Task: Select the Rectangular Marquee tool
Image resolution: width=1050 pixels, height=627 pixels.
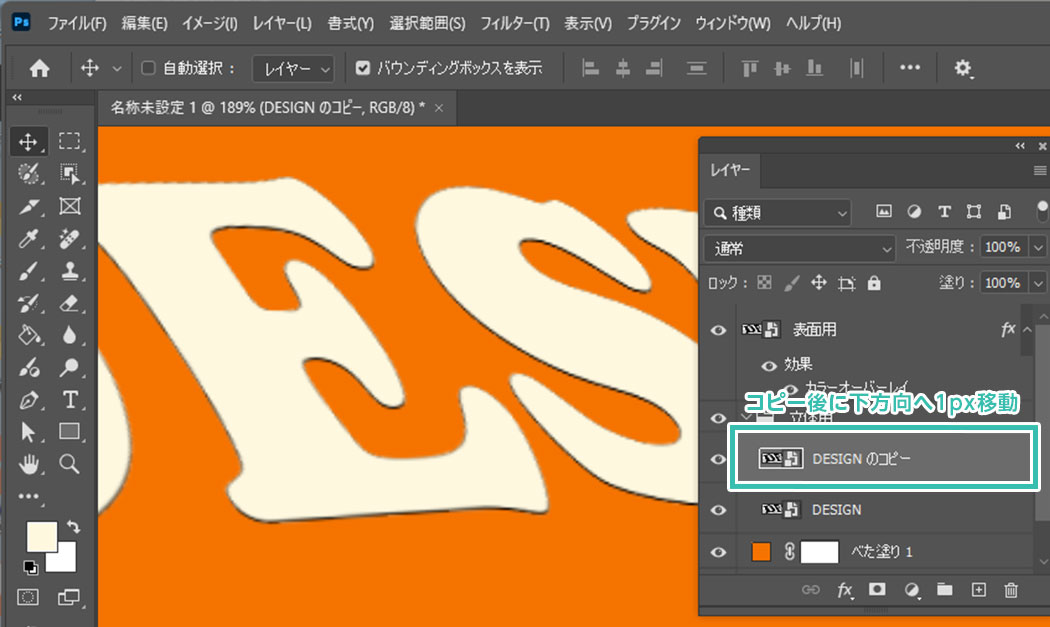Action: pos(70,142)
